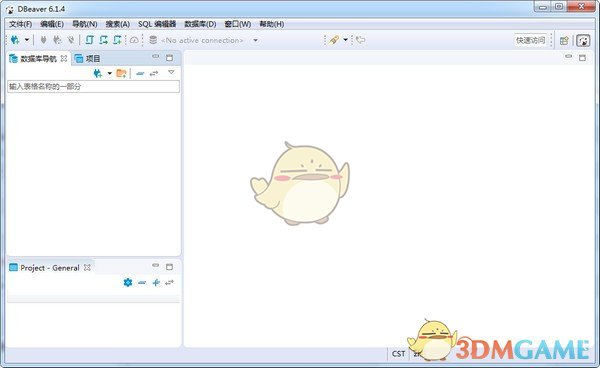Viewport: 600px width, 368px height.
Task: Maximize the editor area
Action: [582, 58]
